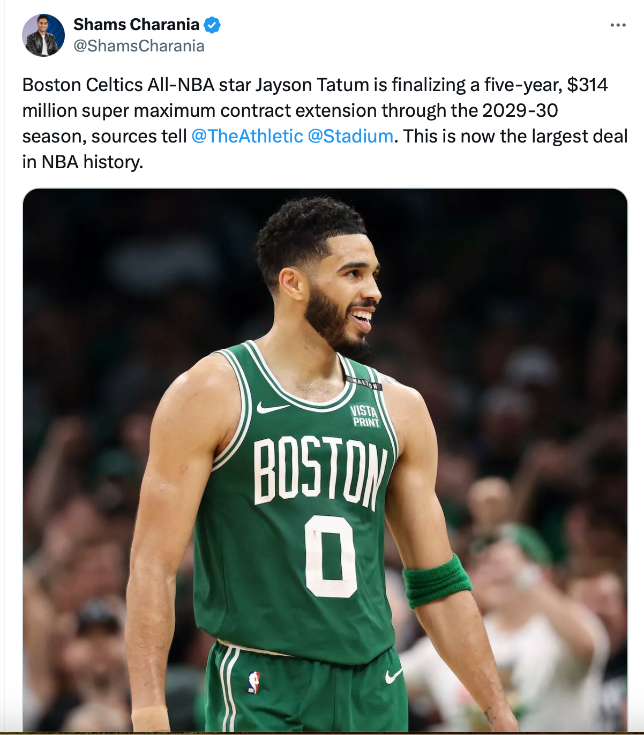
Task: Click the 'largest deal in NBA history' text
Action: (325, 149)
